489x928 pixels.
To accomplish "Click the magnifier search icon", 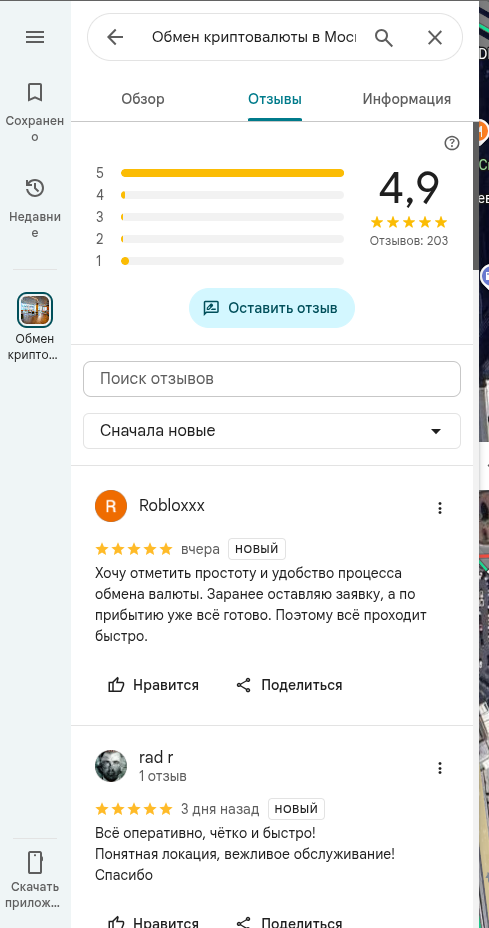I will click(x=384, y=38).
